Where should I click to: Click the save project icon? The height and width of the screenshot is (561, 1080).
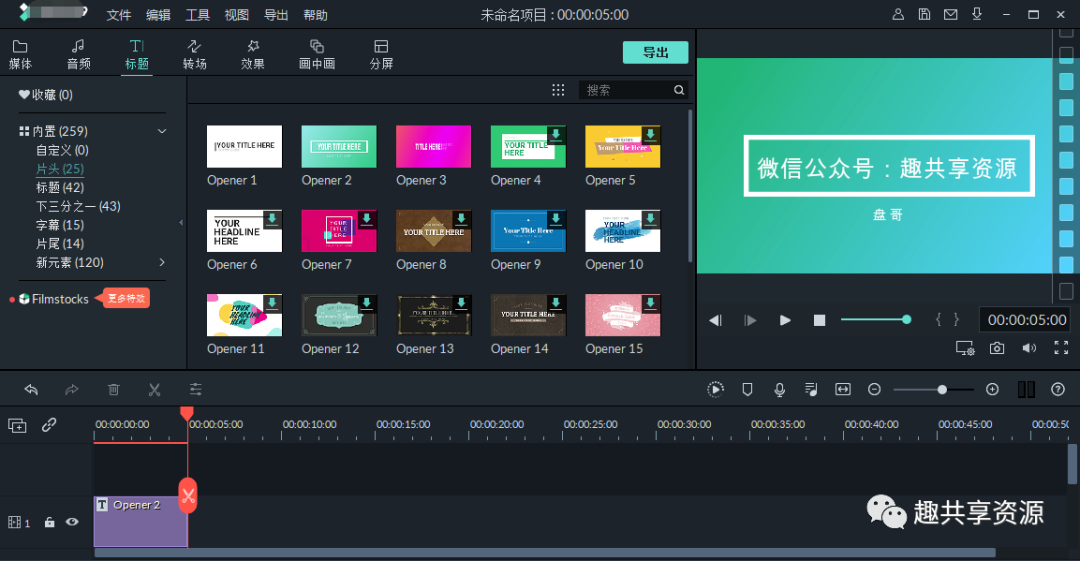924,14
